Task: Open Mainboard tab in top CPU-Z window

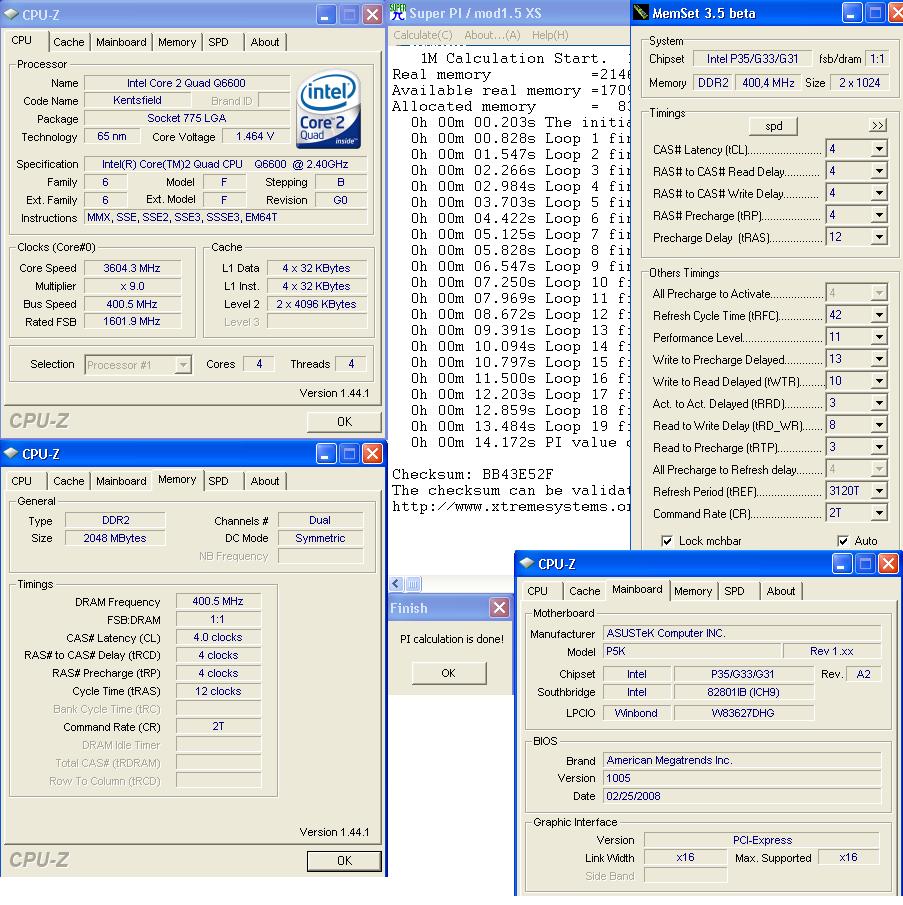Action: point(121,42)
